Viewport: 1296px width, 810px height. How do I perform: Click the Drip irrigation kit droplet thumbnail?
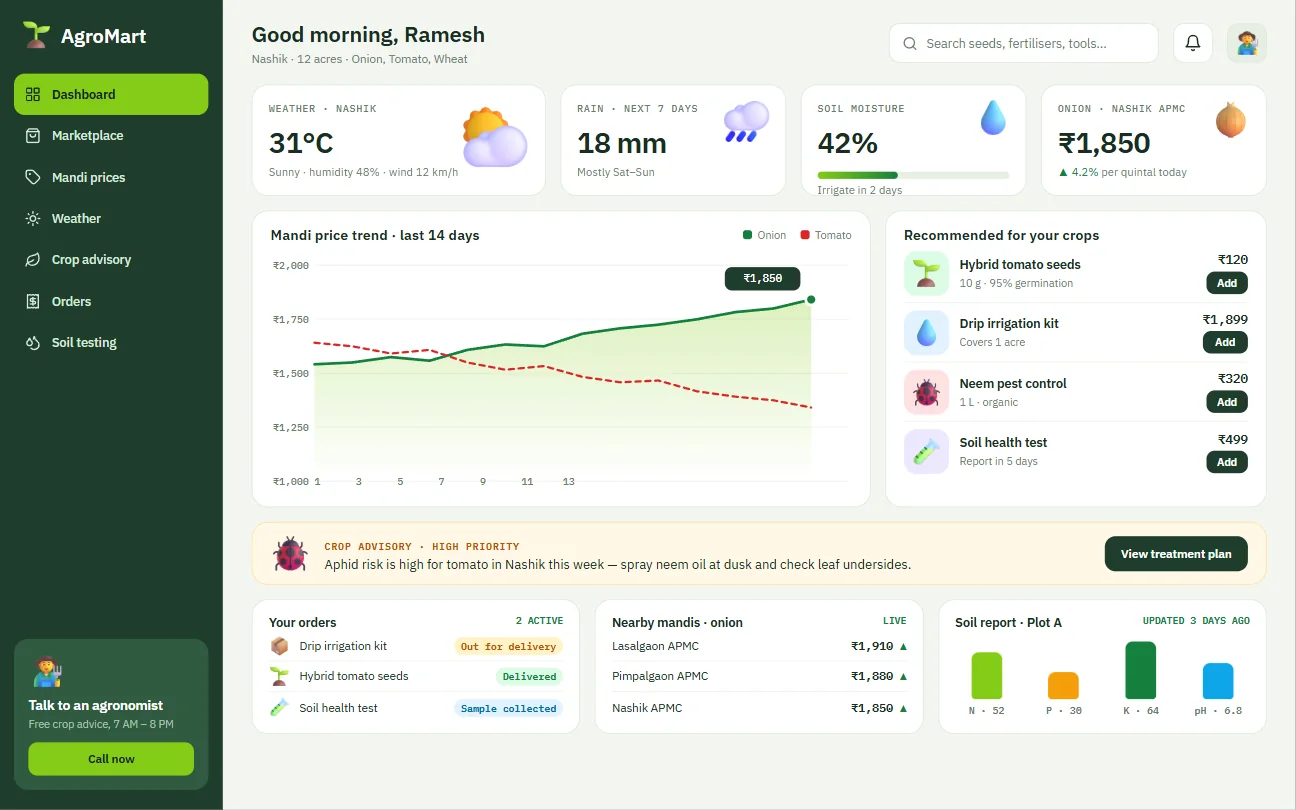pyautogui.click(x=926, y=333)
